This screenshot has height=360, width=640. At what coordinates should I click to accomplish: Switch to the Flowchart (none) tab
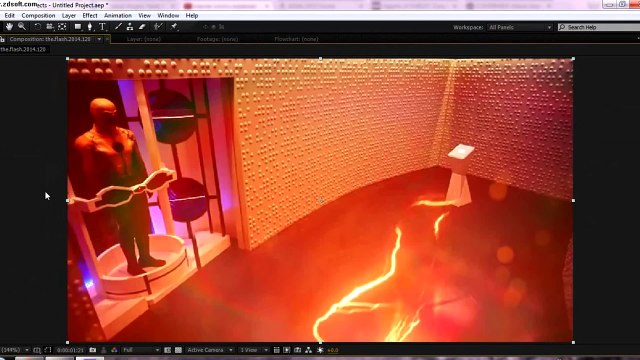tap(296, 39)
